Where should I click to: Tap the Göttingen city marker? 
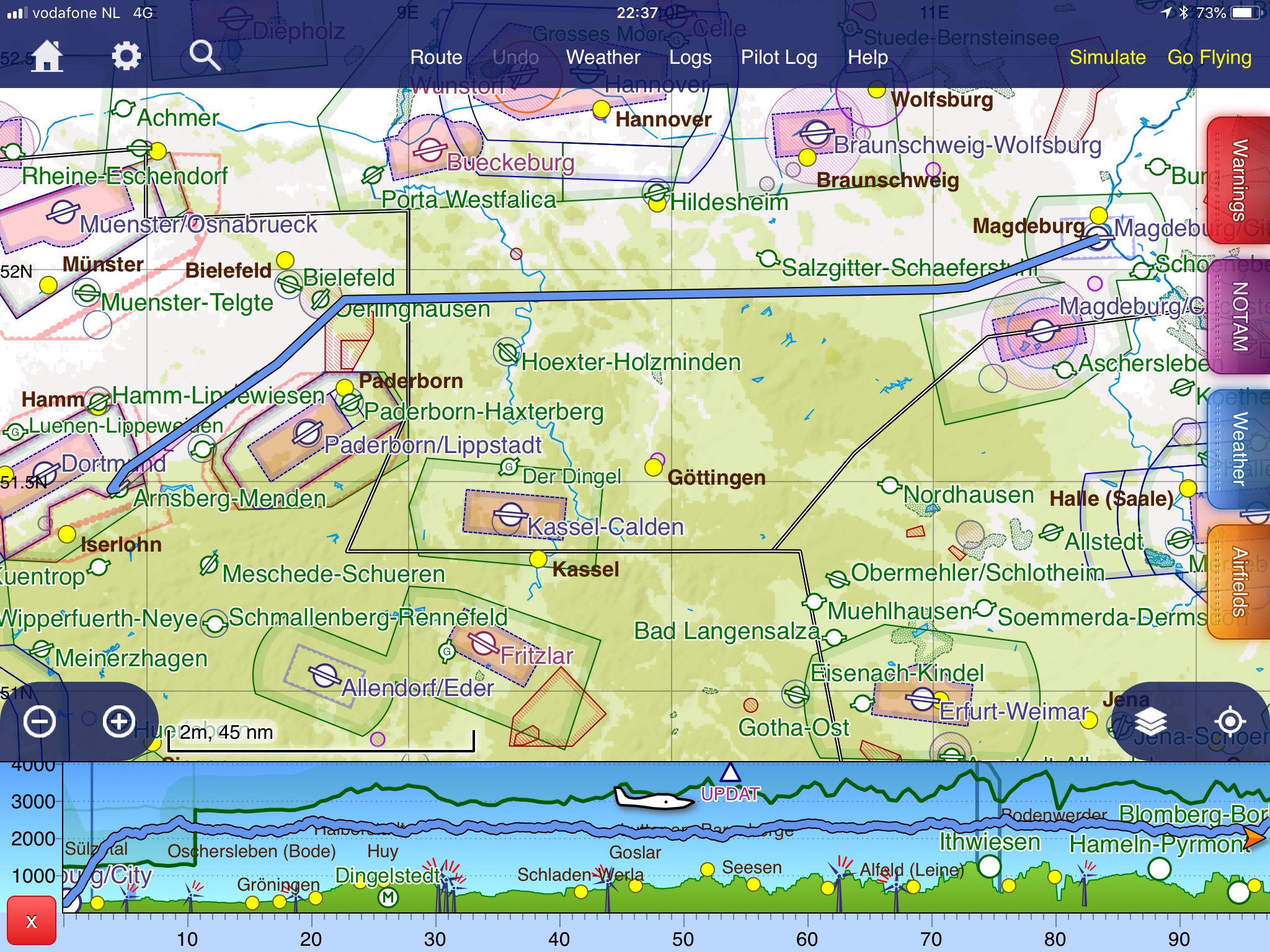point(653,467)
